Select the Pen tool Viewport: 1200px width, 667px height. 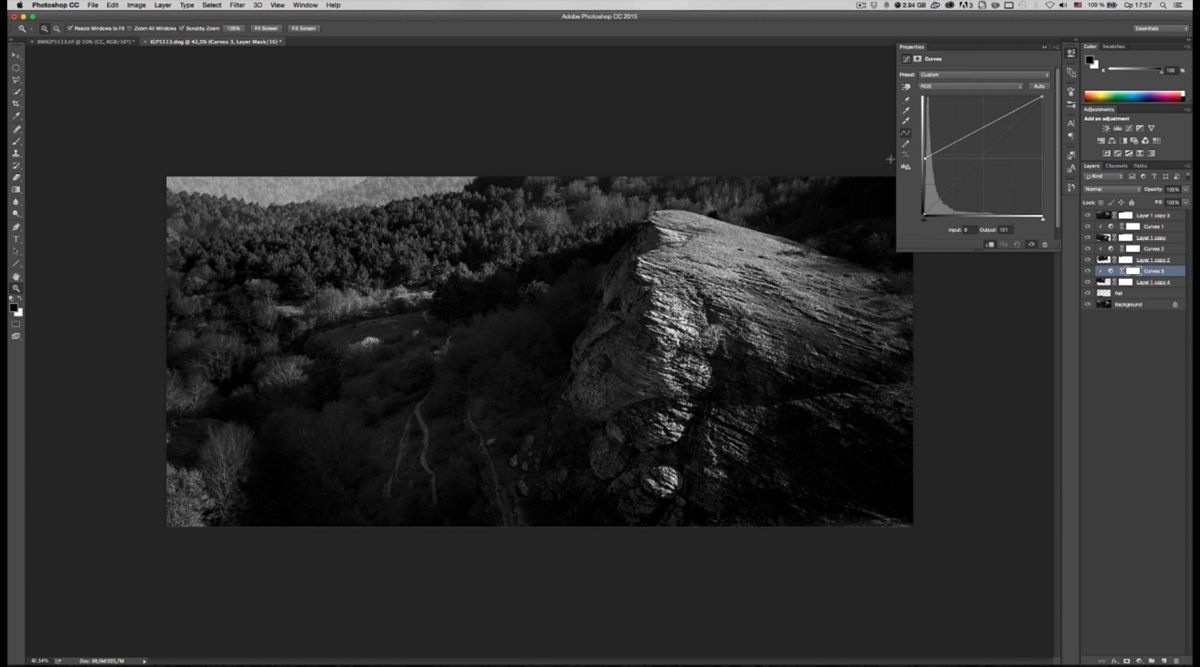16,227
